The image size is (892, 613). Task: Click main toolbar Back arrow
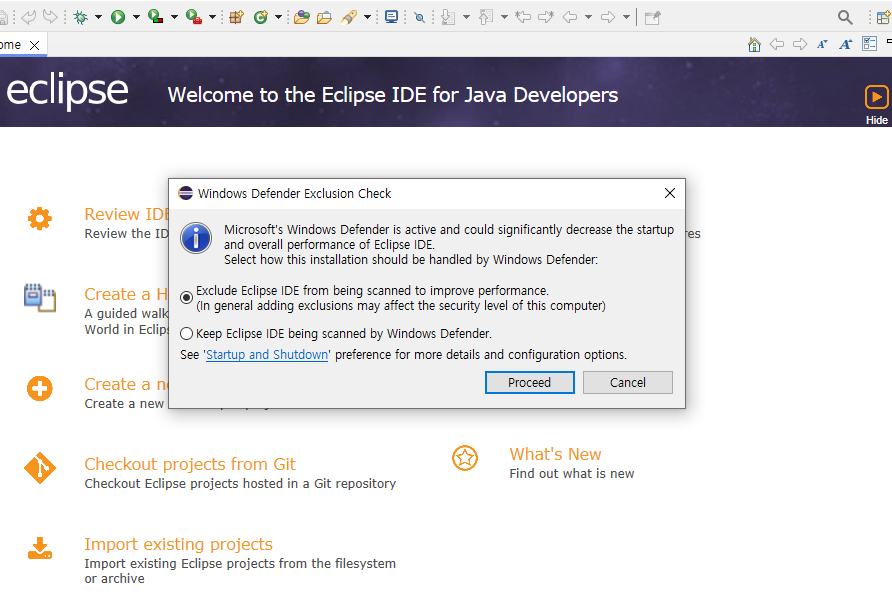tap(570, 17)
